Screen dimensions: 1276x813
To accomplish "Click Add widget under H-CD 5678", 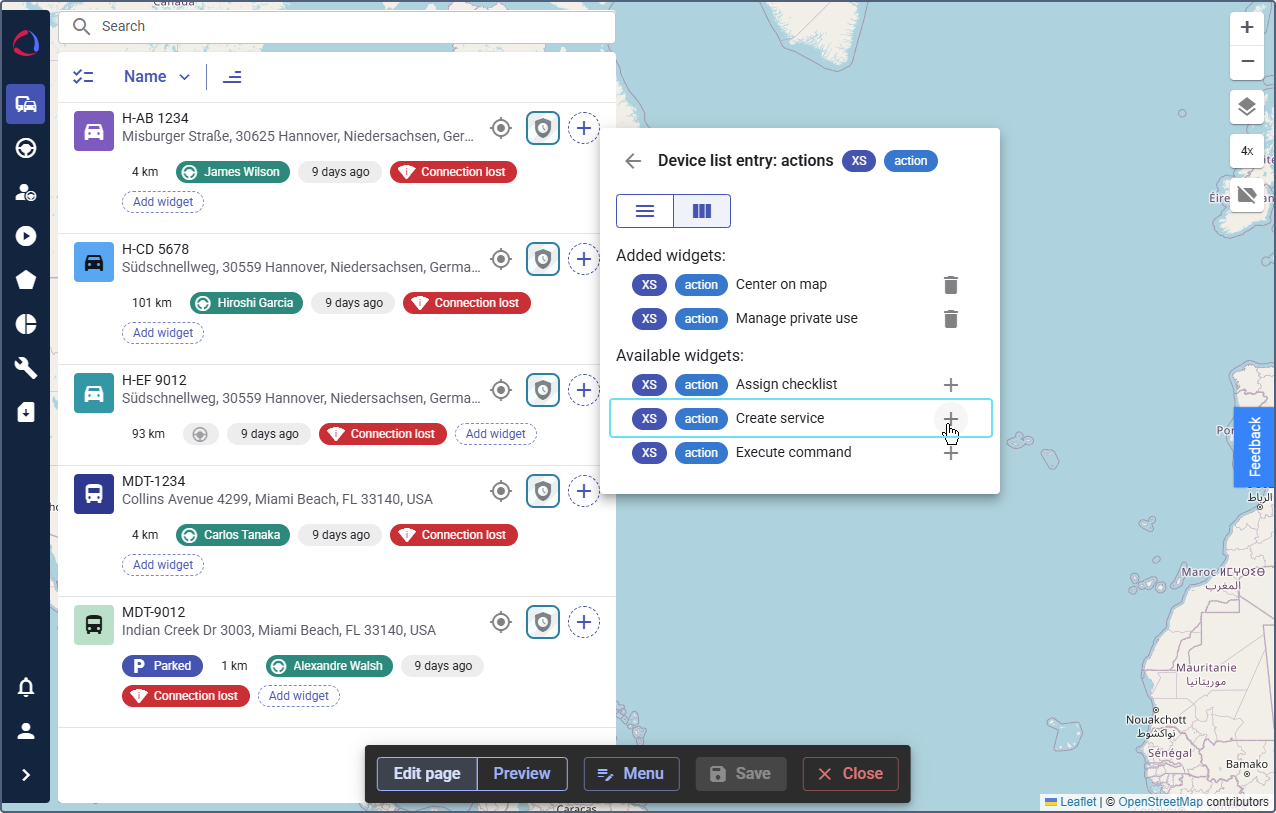I will coord(163,333).
